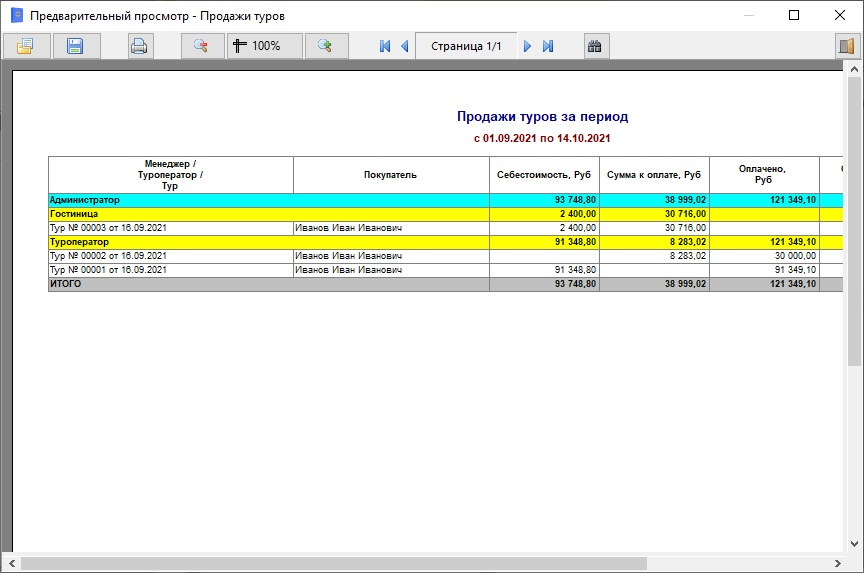Print the tour sales report
This screenshot has width=864, height=573.
click(139, 46)
